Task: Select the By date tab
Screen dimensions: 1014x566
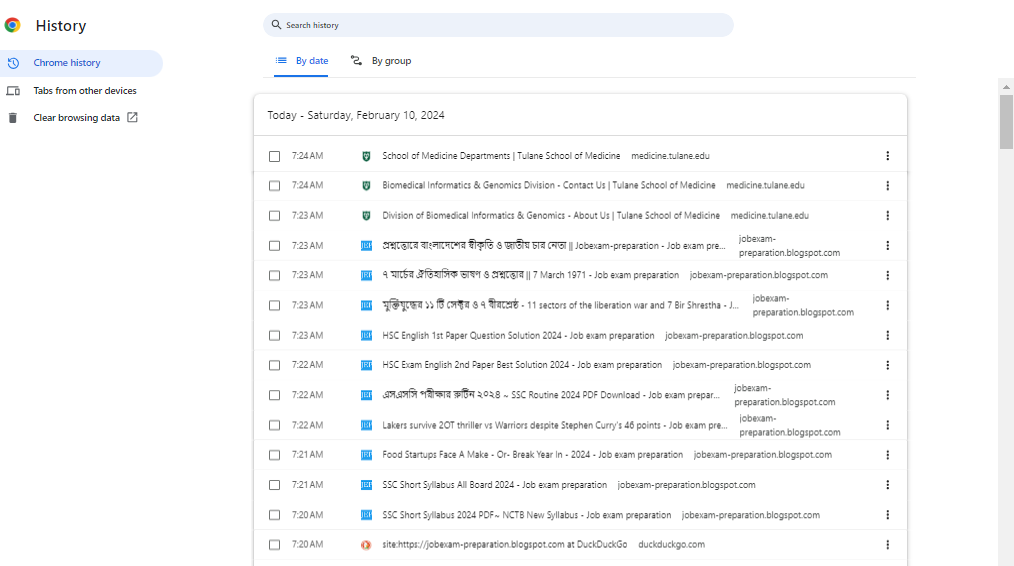Action: (301, 61)
